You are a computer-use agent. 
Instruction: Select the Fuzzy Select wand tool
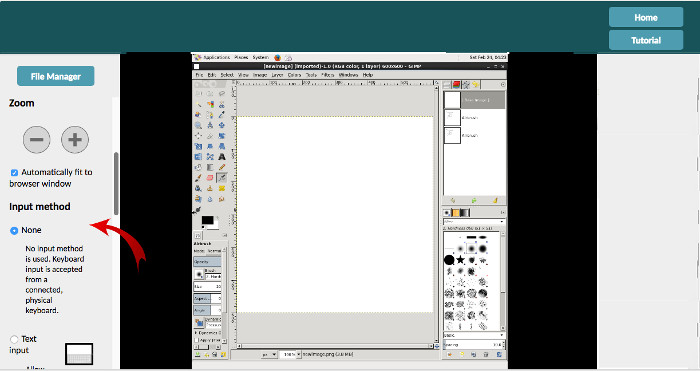coord(198,104)
